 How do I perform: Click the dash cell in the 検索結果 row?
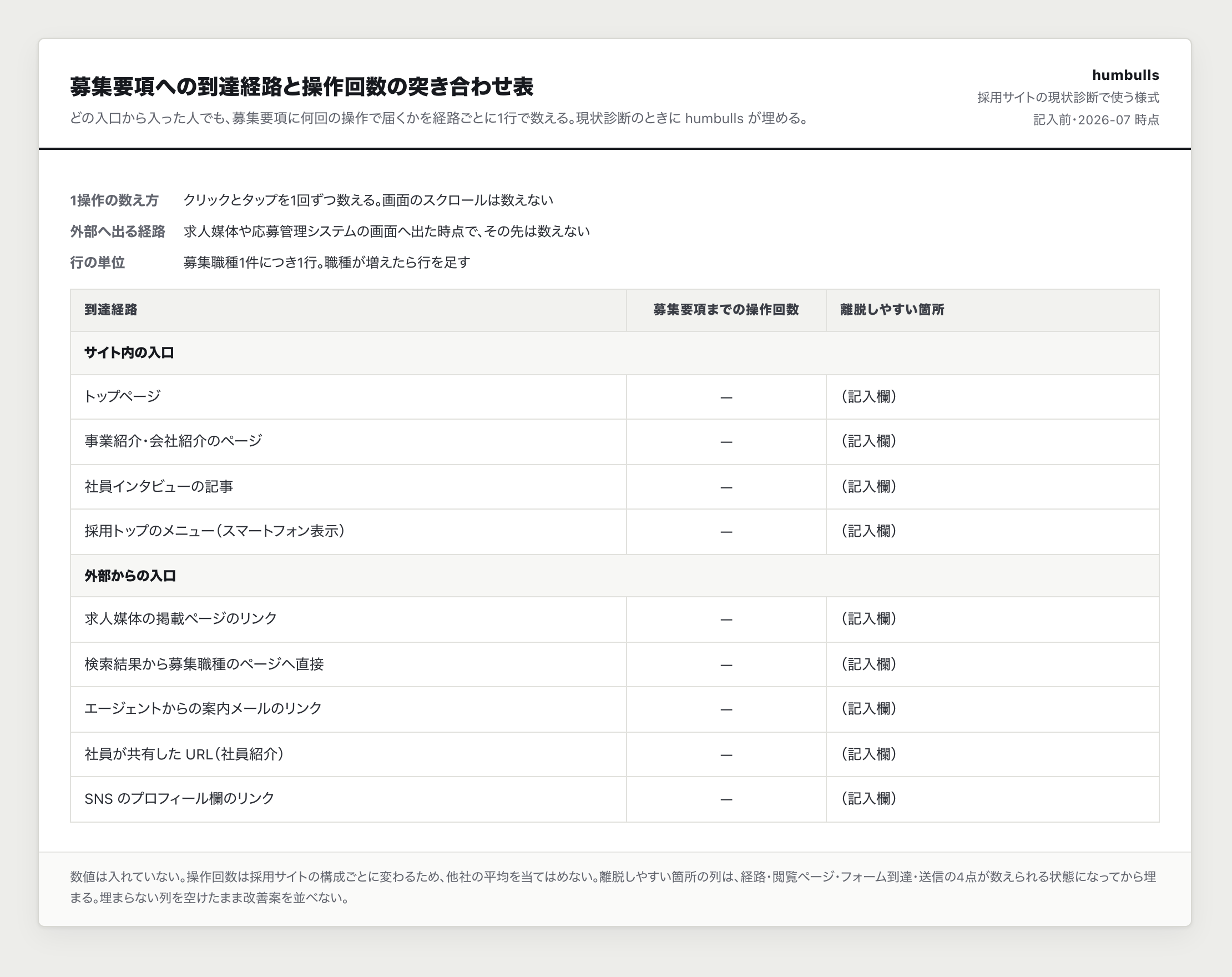[x=726, y=664]
